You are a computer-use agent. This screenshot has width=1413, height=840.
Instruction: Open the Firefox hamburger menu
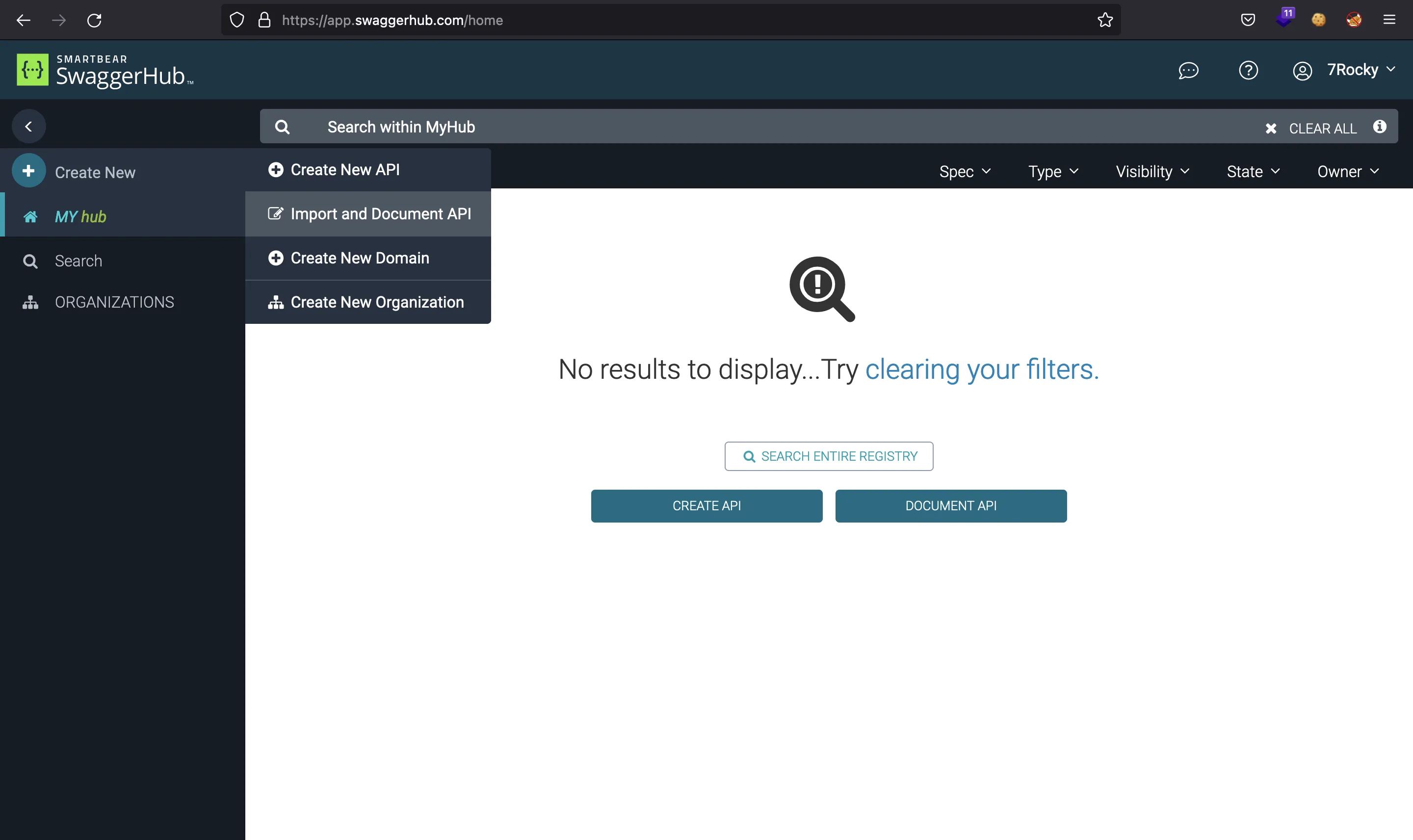1389,21
